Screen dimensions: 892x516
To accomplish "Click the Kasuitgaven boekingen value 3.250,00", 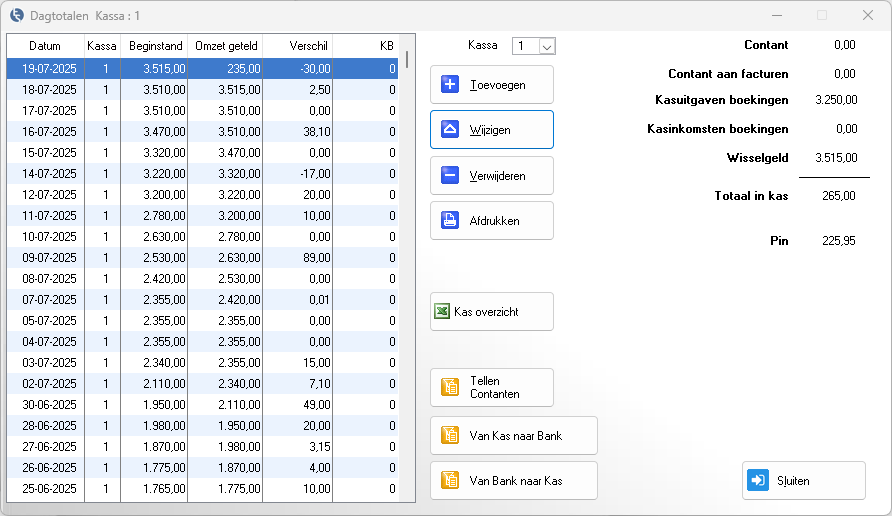I will pos(836,100).
